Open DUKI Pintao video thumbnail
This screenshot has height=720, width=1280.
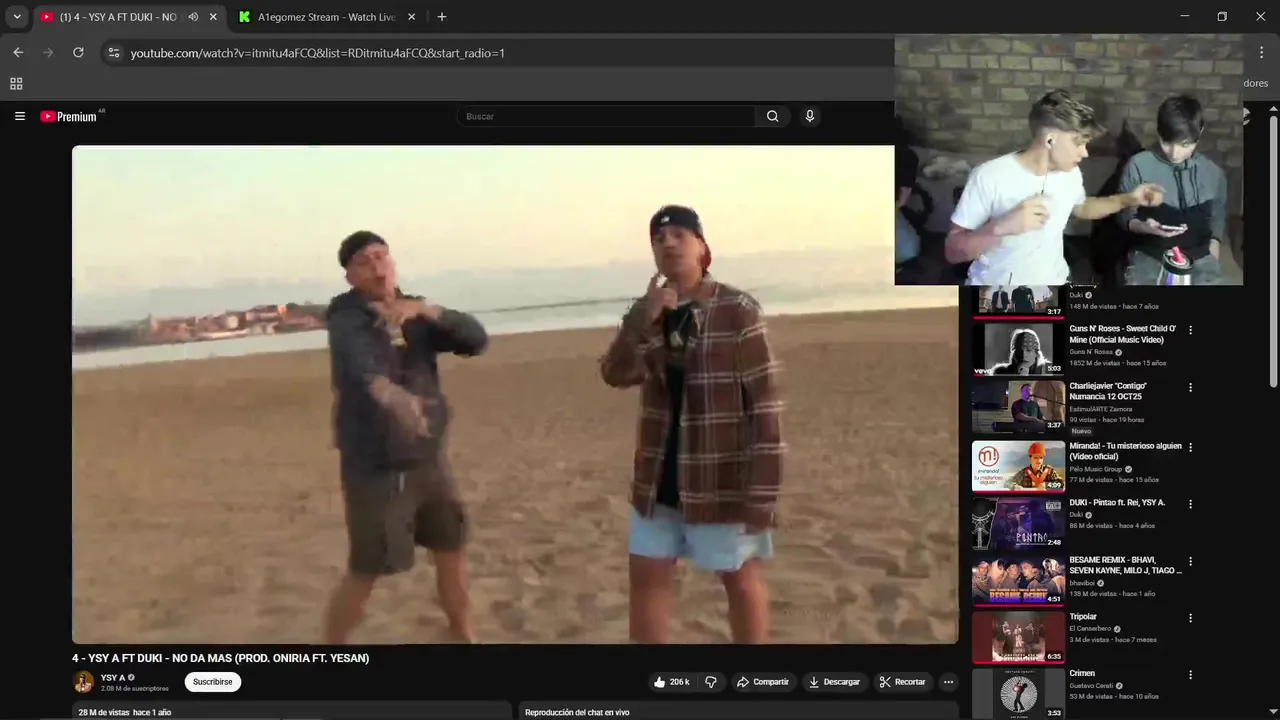point(1018,523)
